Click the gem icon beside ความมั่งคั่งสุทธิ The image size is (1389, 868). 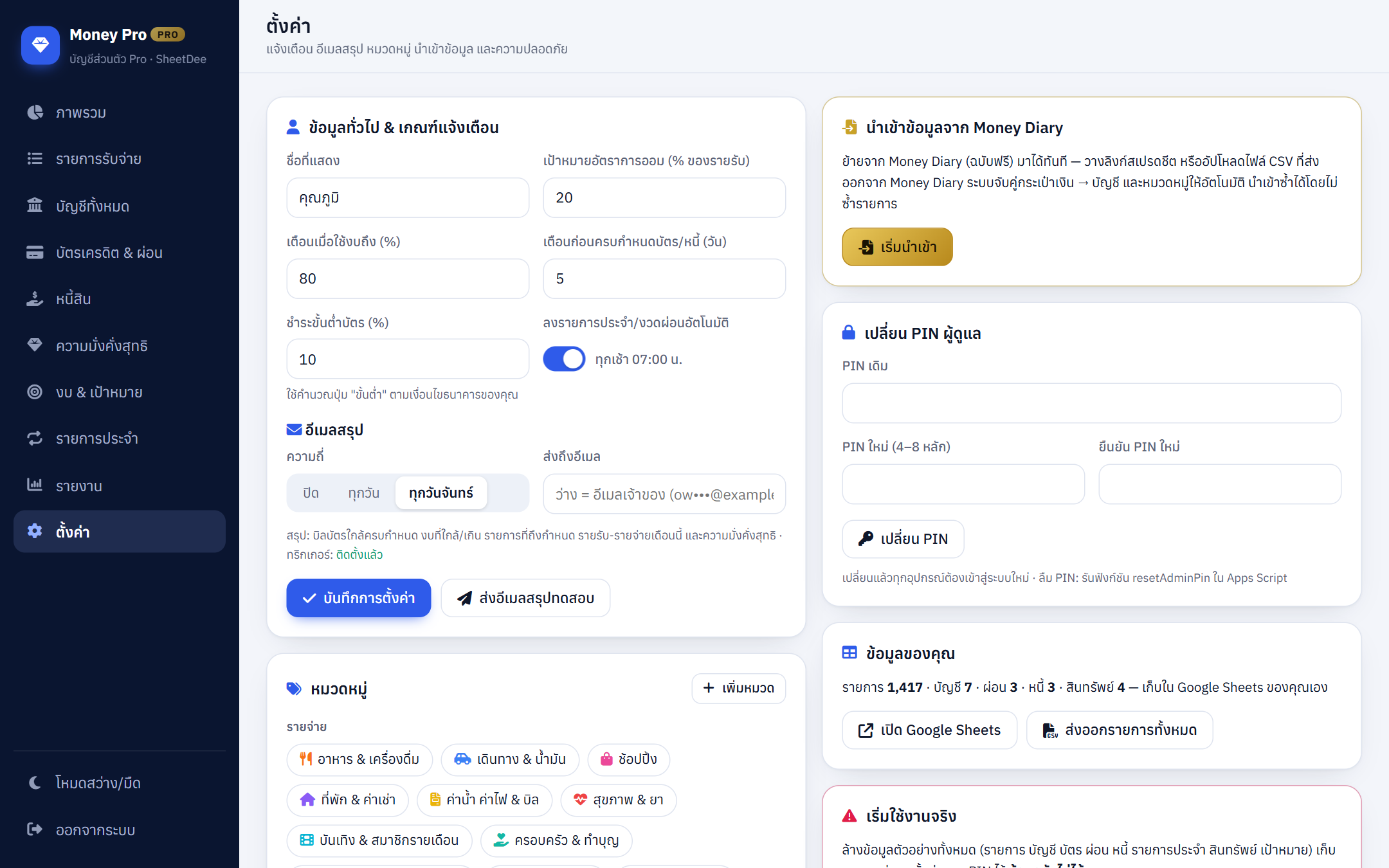[35, 345]
